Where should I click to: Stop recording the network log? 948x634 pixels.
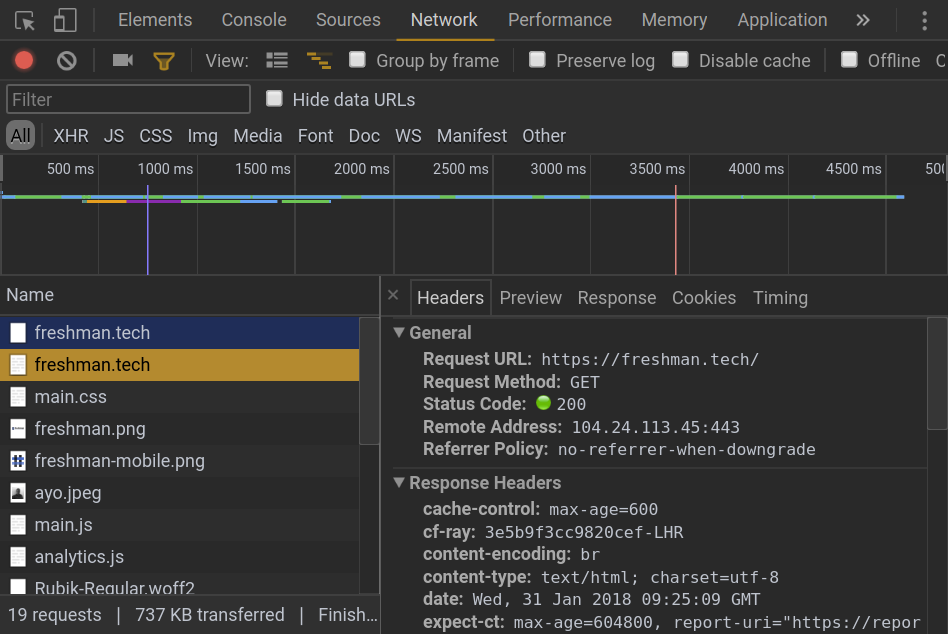[24, 61]
